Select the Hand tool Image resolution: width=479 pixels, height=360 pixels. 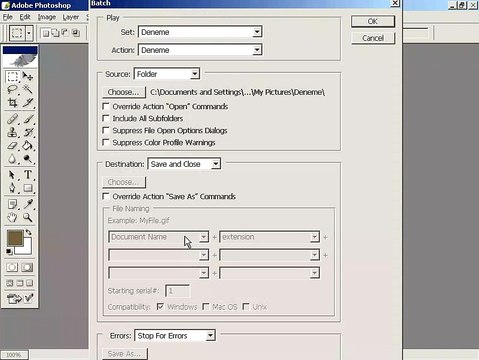[x=13, y=217]
